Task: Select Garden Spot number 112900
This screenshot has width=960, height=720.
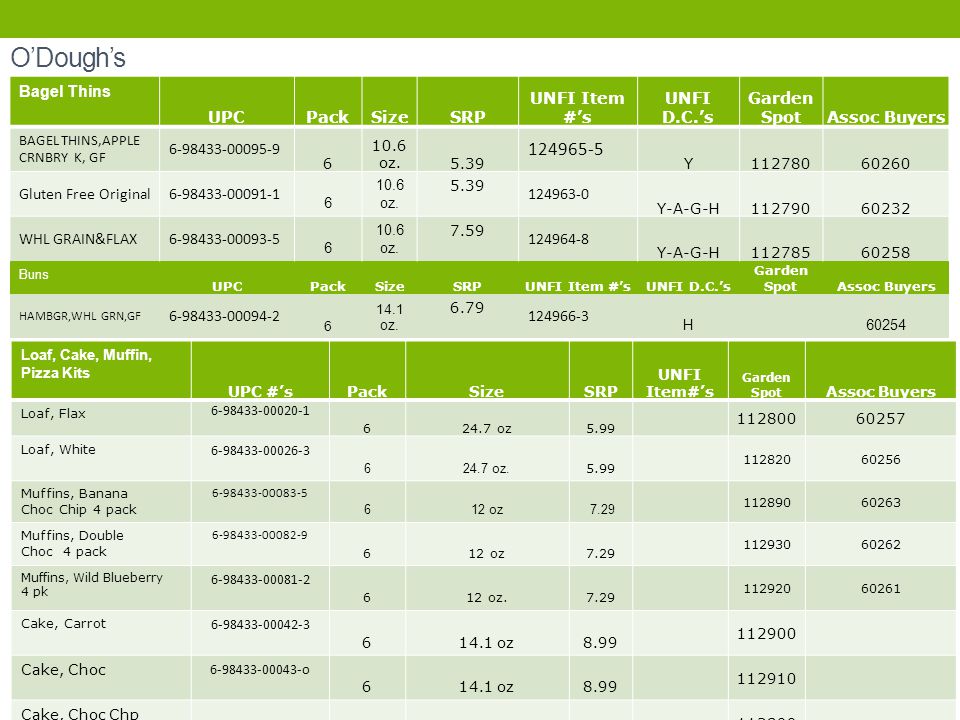Action: click(x=767, y=634)
